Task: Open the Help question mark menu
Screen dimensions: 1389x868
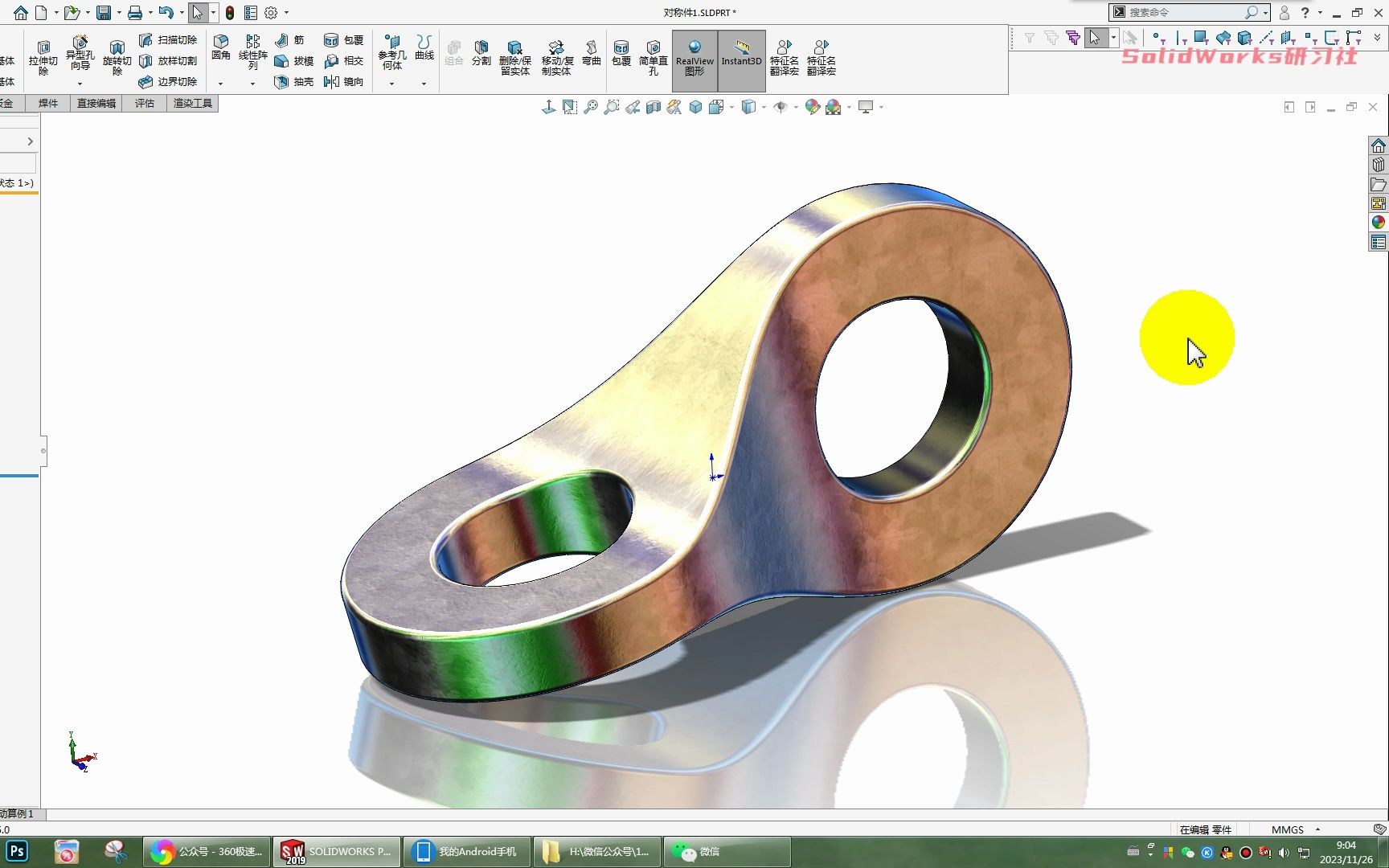Action: click(1305, 13)
